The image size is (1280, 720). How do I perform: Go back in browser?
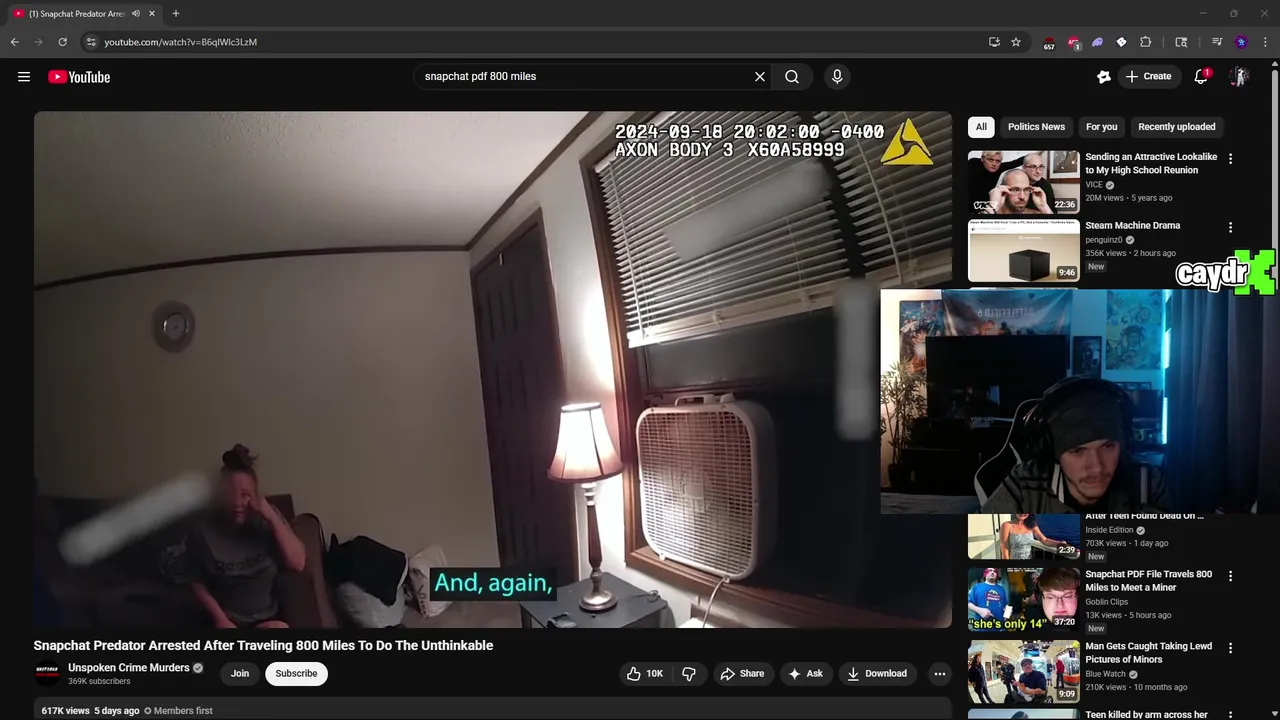[x=14, y=42]
